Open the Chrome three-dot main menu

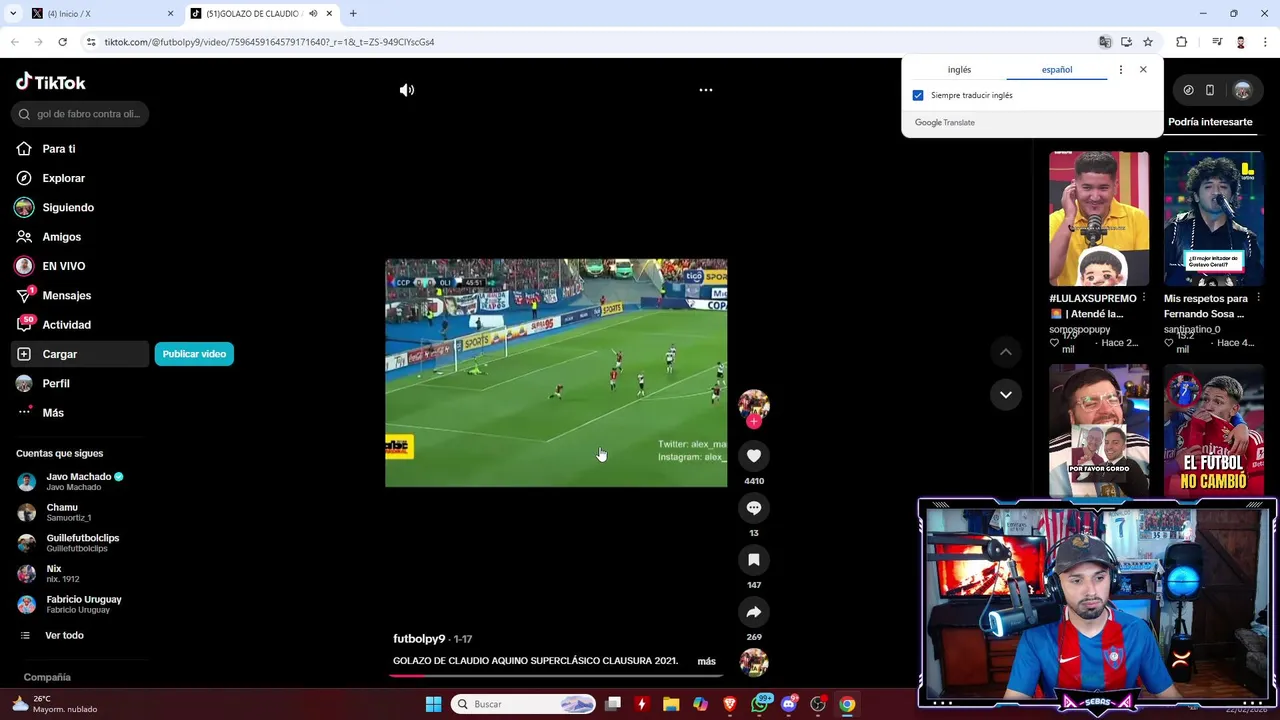1263,42
